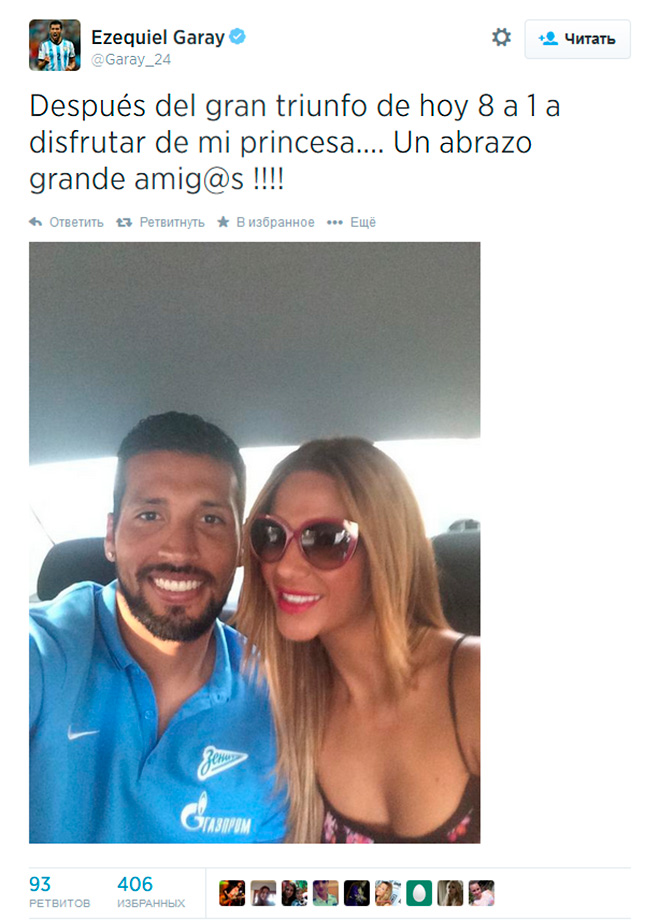660x920 pixels.
Task: Click the last avatar in the retweeters row
Action: (x=481, y=893)
